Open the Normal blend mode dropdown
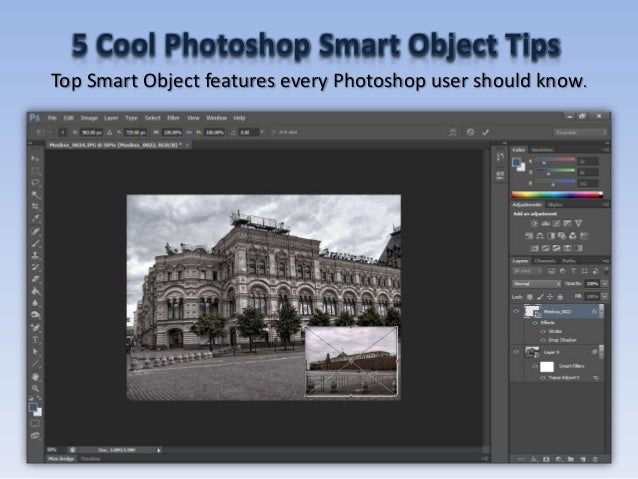This screenshot has height=479, width=638. coord(536,284)
